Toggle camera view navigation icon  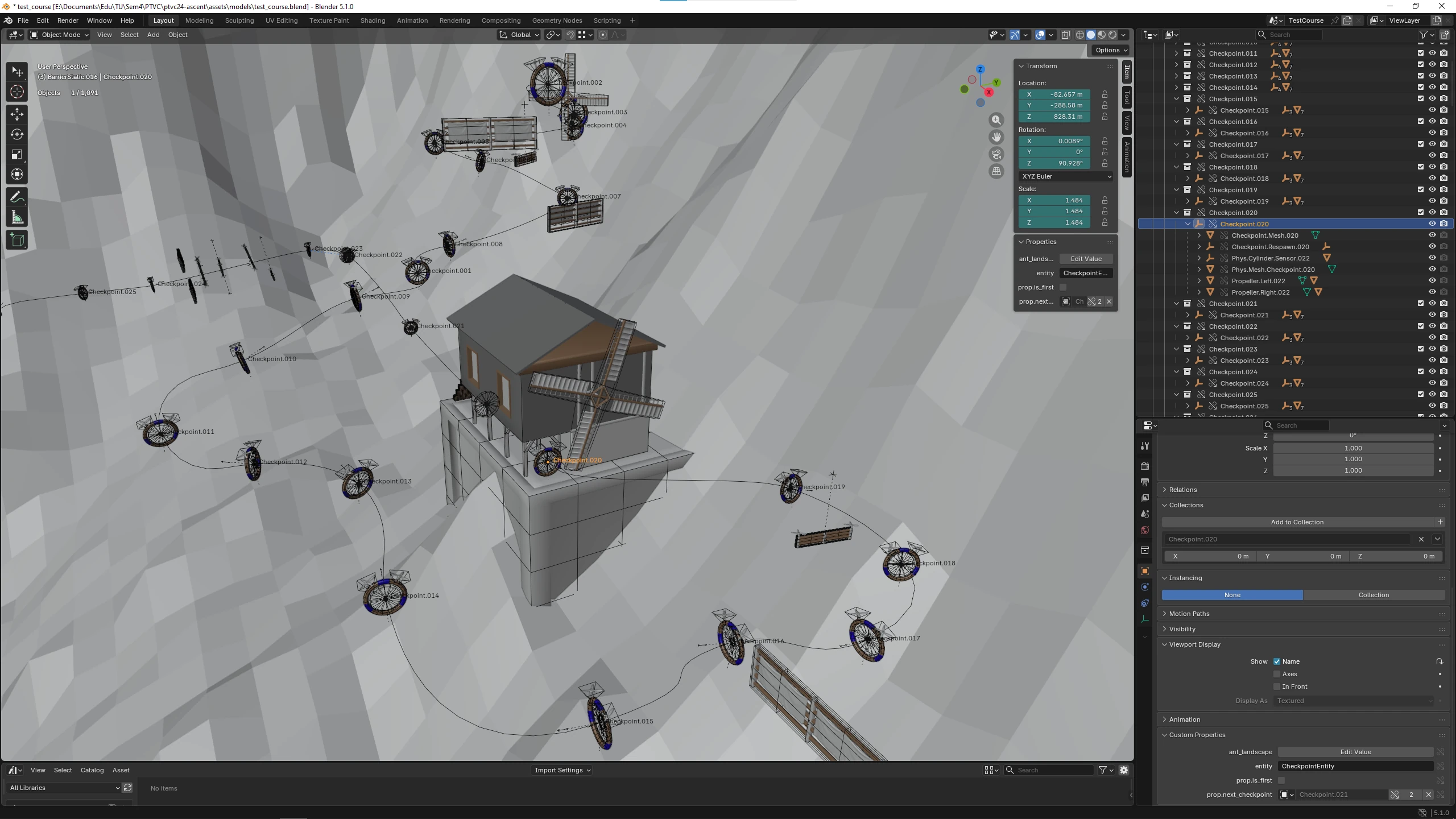(x=996, y=154)
